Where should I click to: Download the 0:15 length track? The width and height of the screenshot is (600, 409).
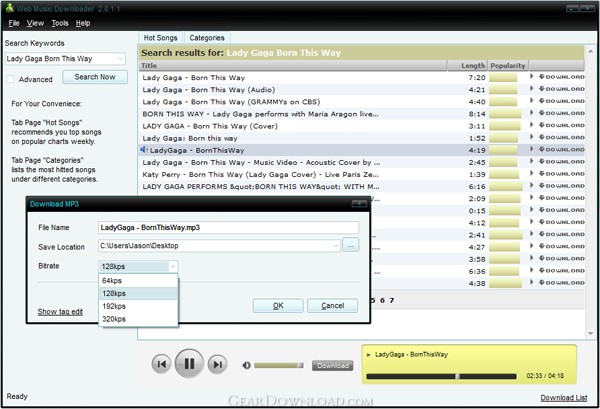tap(561, 210)
